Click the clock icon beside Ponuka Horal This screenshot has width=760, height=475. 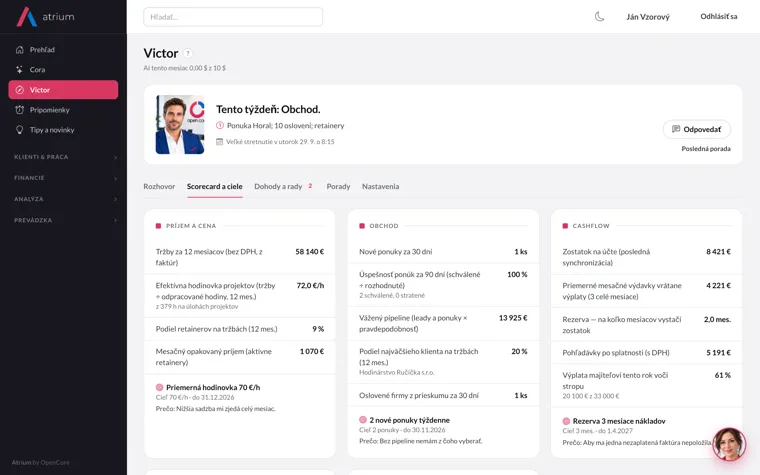[x=220, y=126]
